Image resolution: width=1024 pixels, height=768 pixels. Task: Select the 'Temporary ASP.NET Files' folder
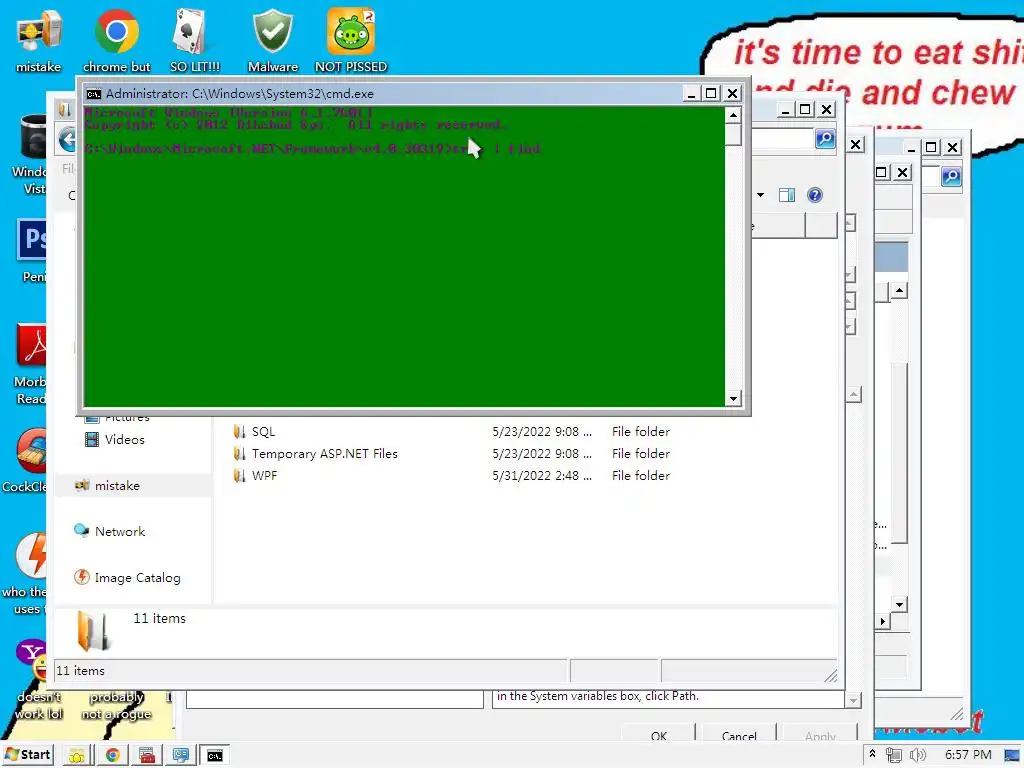click(x=451, y=454)
